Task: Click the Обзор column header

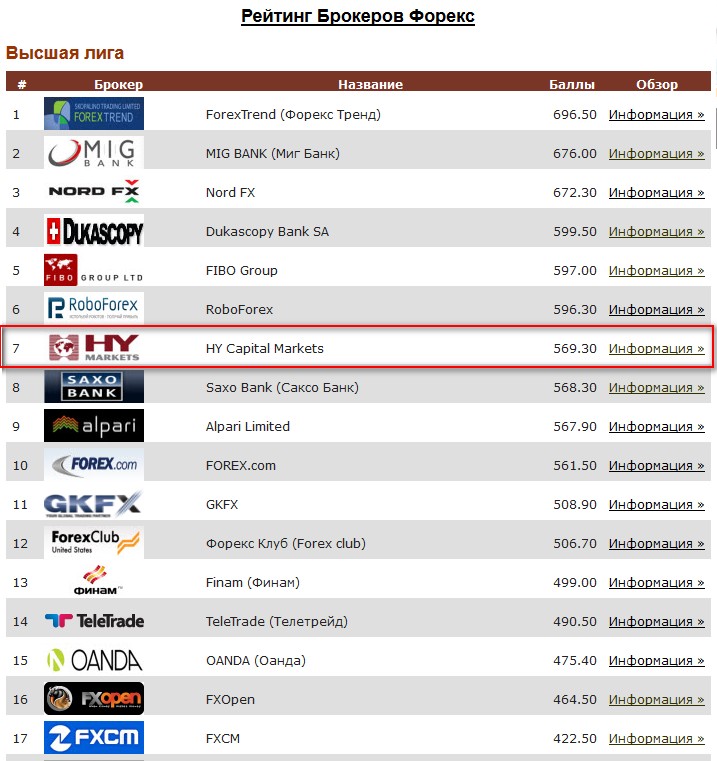Action: [657, 84]
